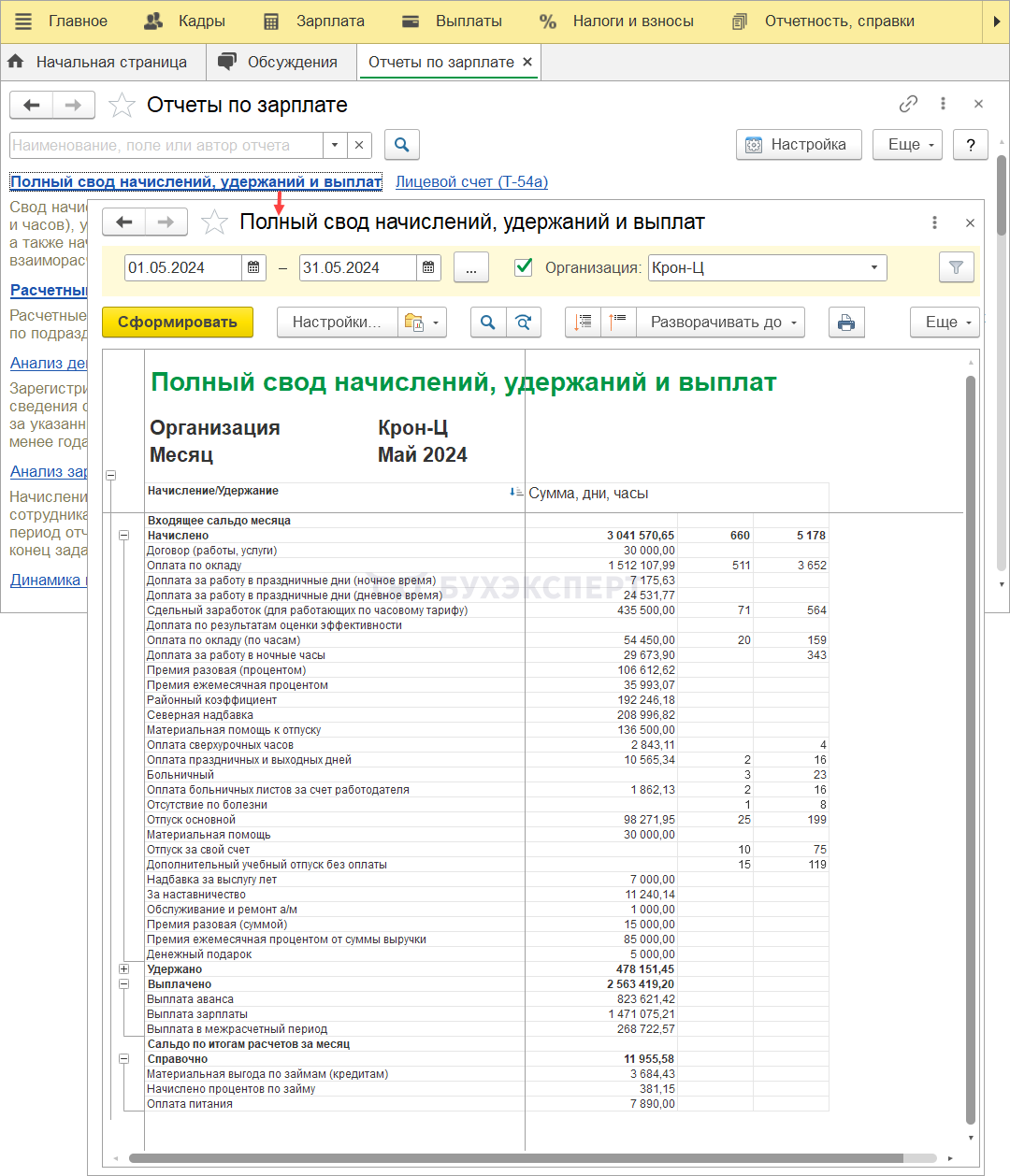Click the filter funnel icon near Организация
The height and width of the screenshot is (1176, 1010).
(956, 267)
